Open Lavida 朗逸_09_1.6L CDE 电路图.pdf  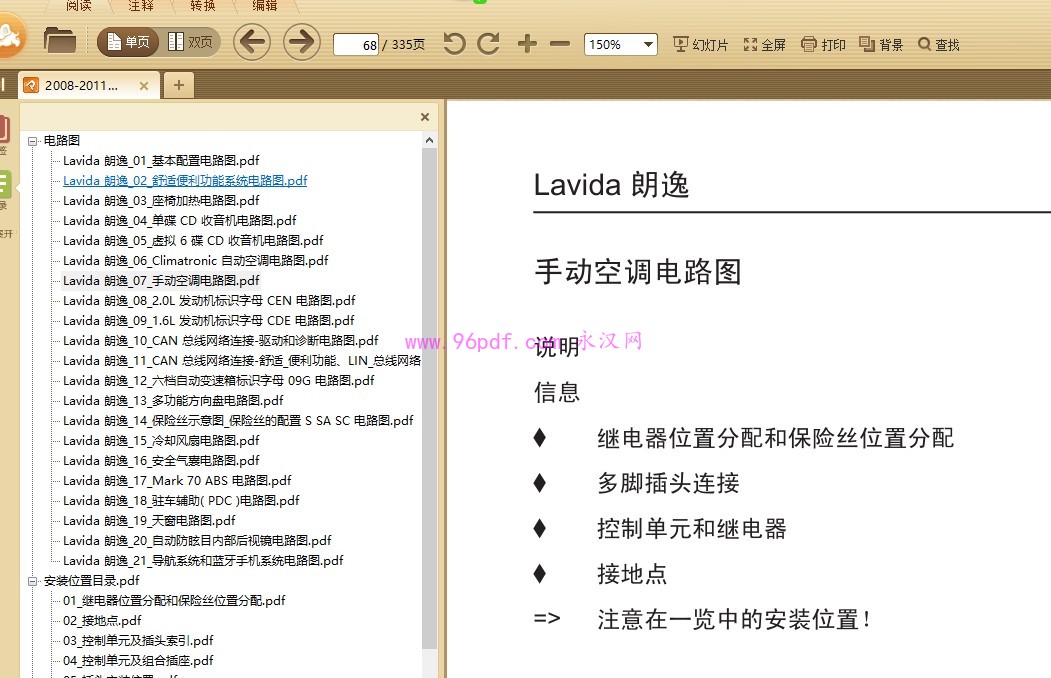click(x=208, y=321)
